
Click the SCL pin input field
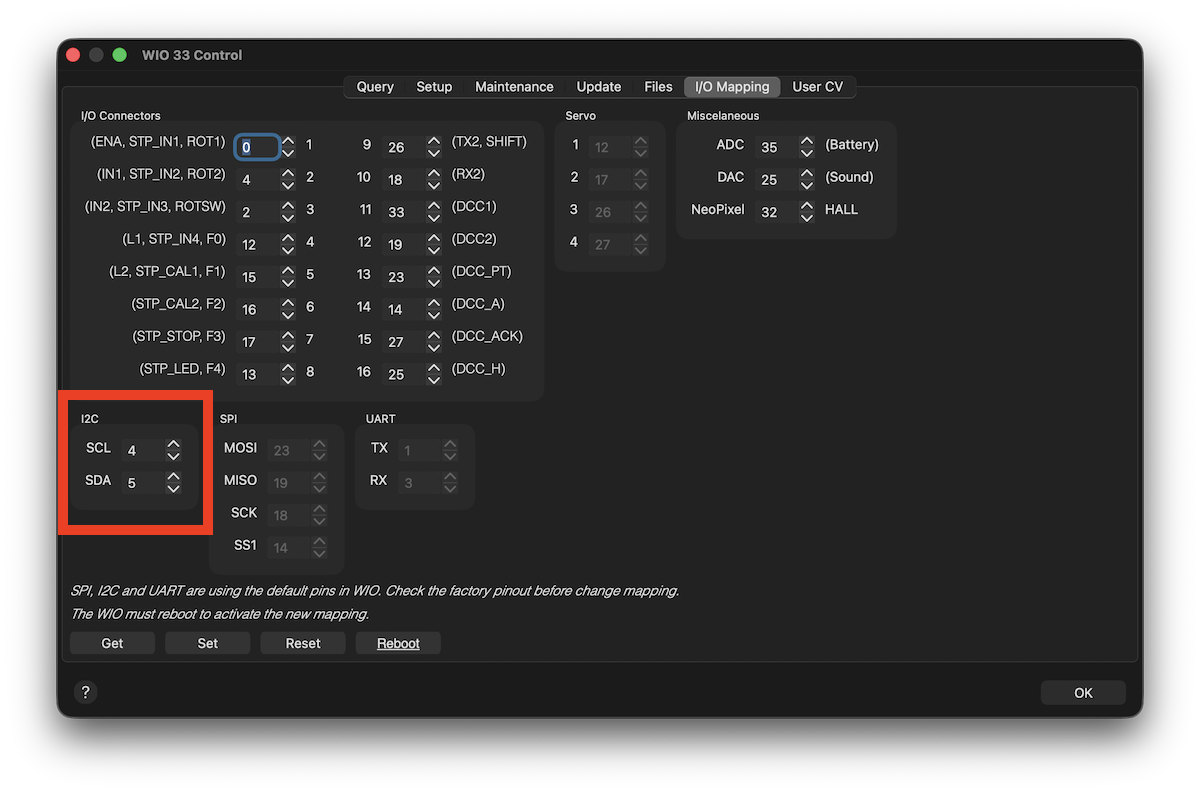141,451
